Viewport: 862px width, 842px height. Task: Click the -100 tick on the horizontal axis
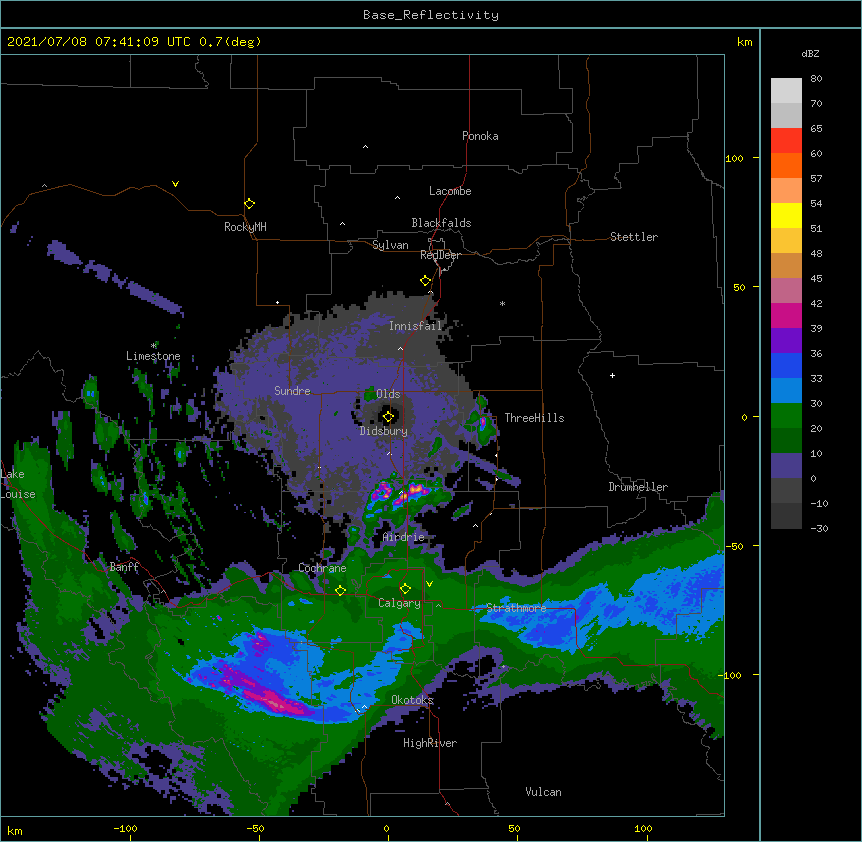click(x=126, y=828)
